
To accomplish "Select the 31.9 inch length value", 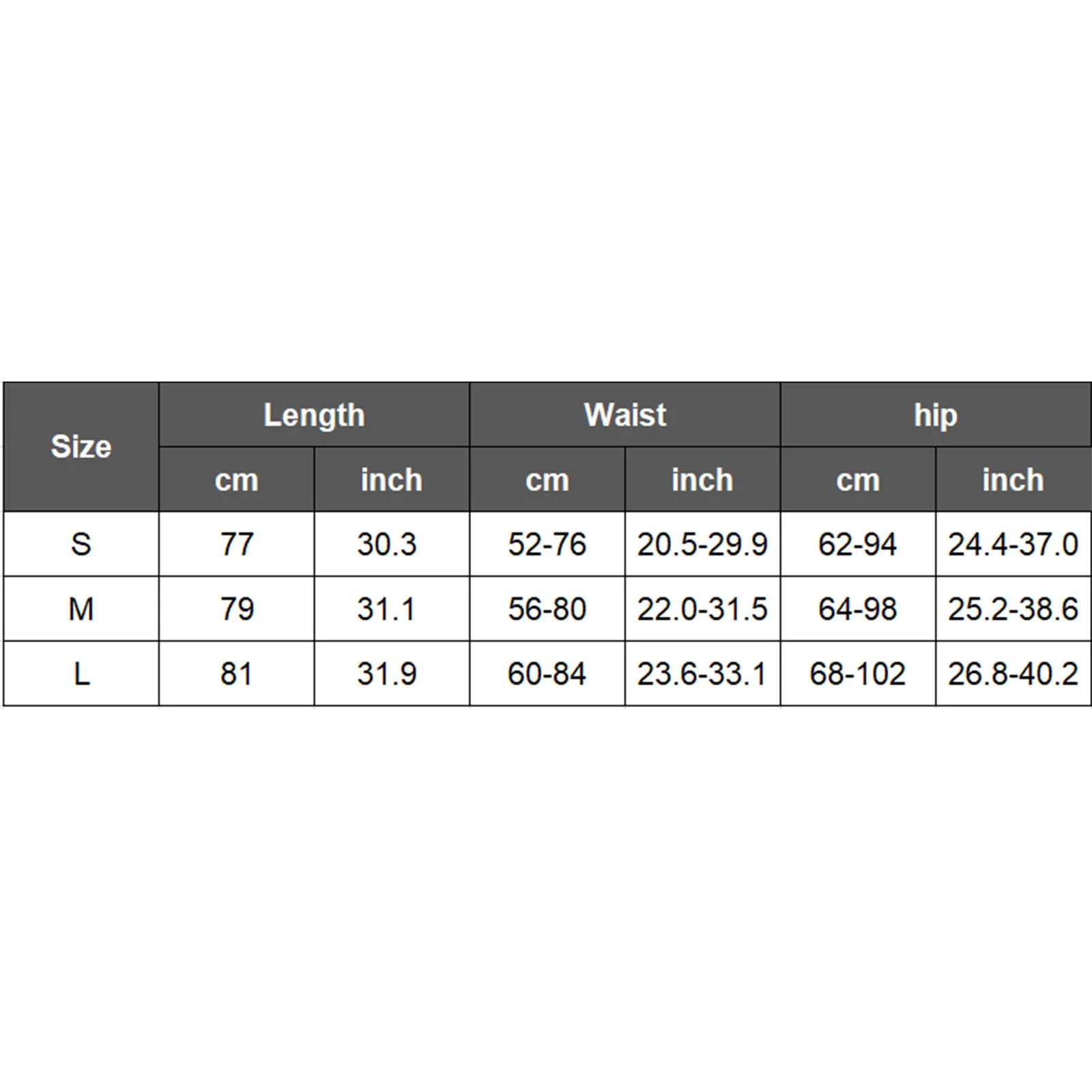I will 386,674.
